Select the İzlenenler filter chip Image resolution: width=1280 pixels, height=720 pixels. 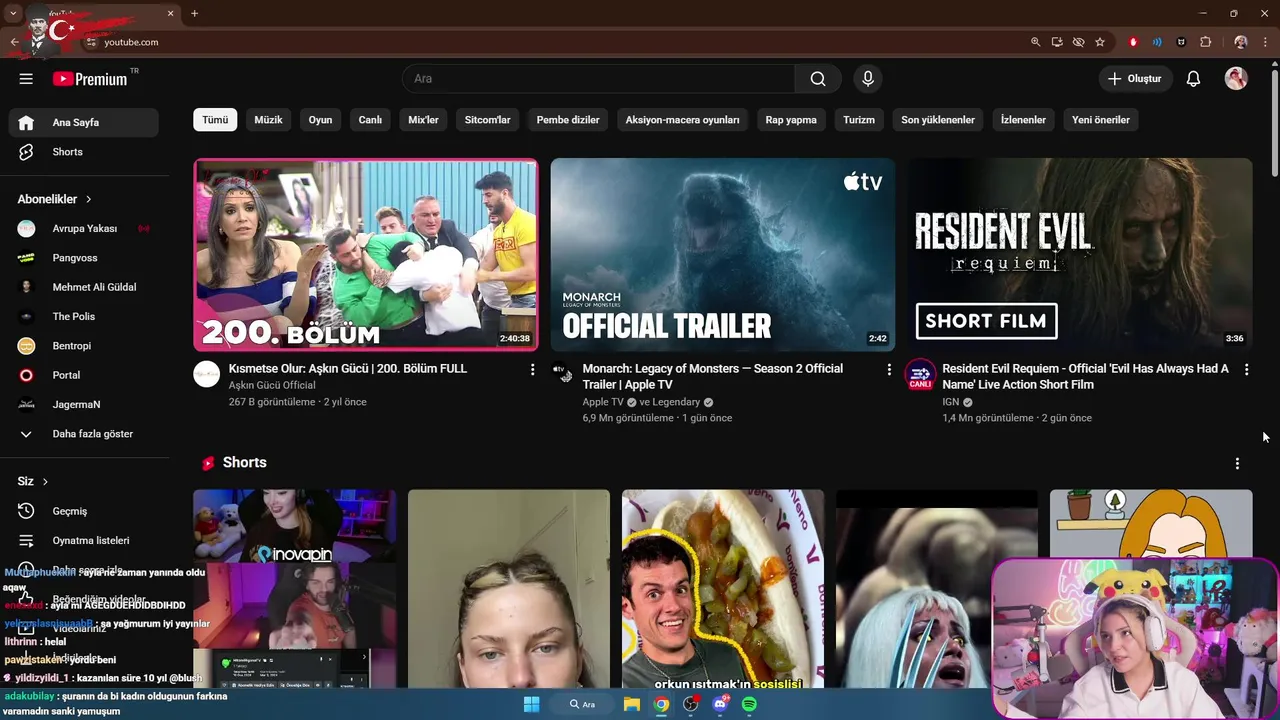coord(1023,120)
